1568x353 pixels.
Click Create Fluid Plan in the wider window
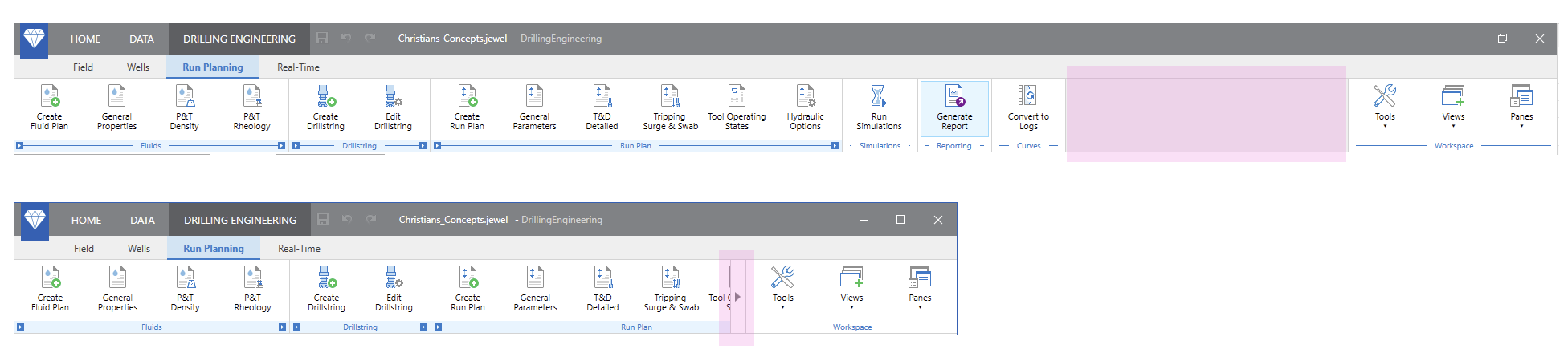click(x=50, y=108)
